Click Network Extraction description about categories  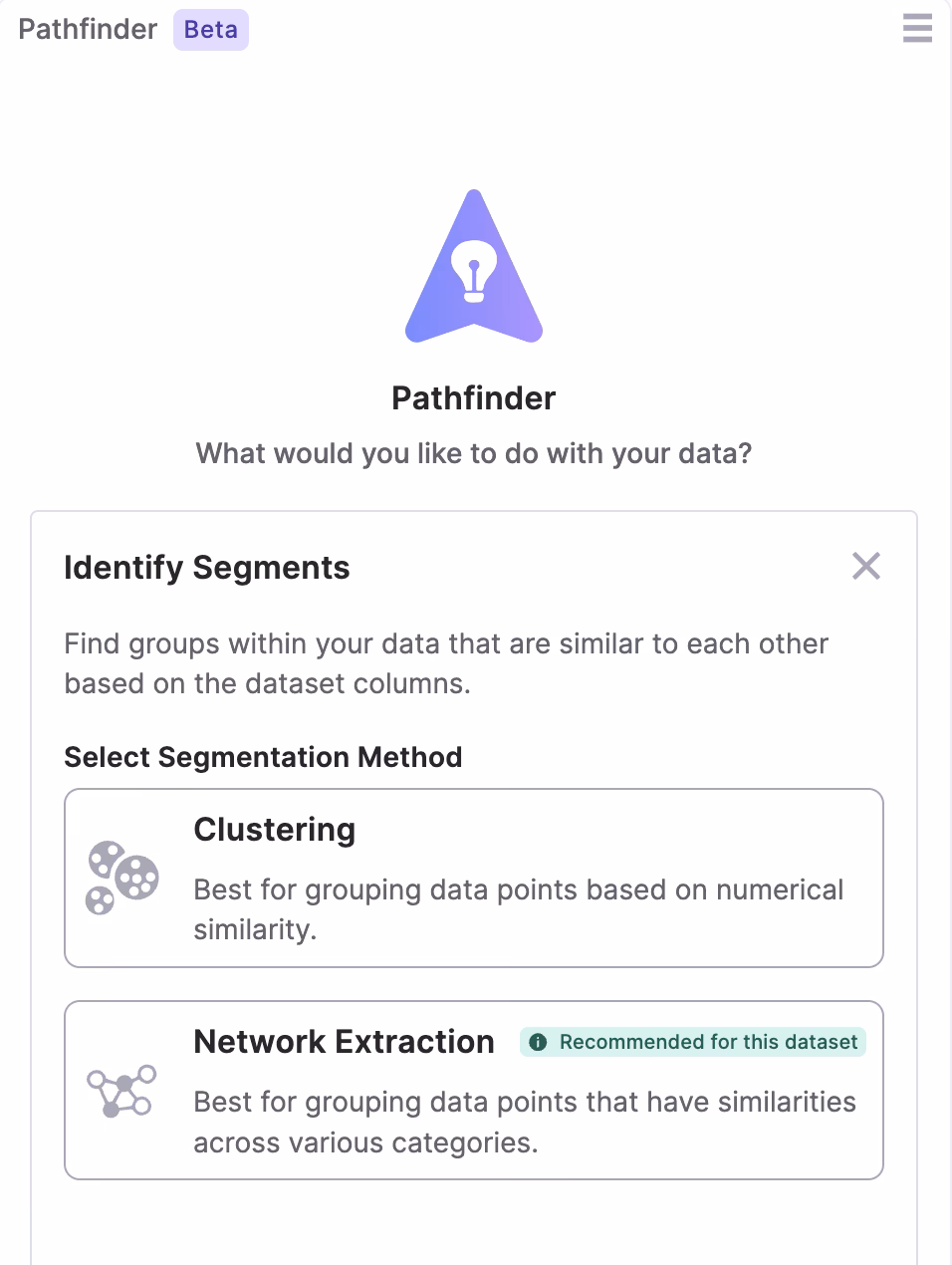[525, 1122]
